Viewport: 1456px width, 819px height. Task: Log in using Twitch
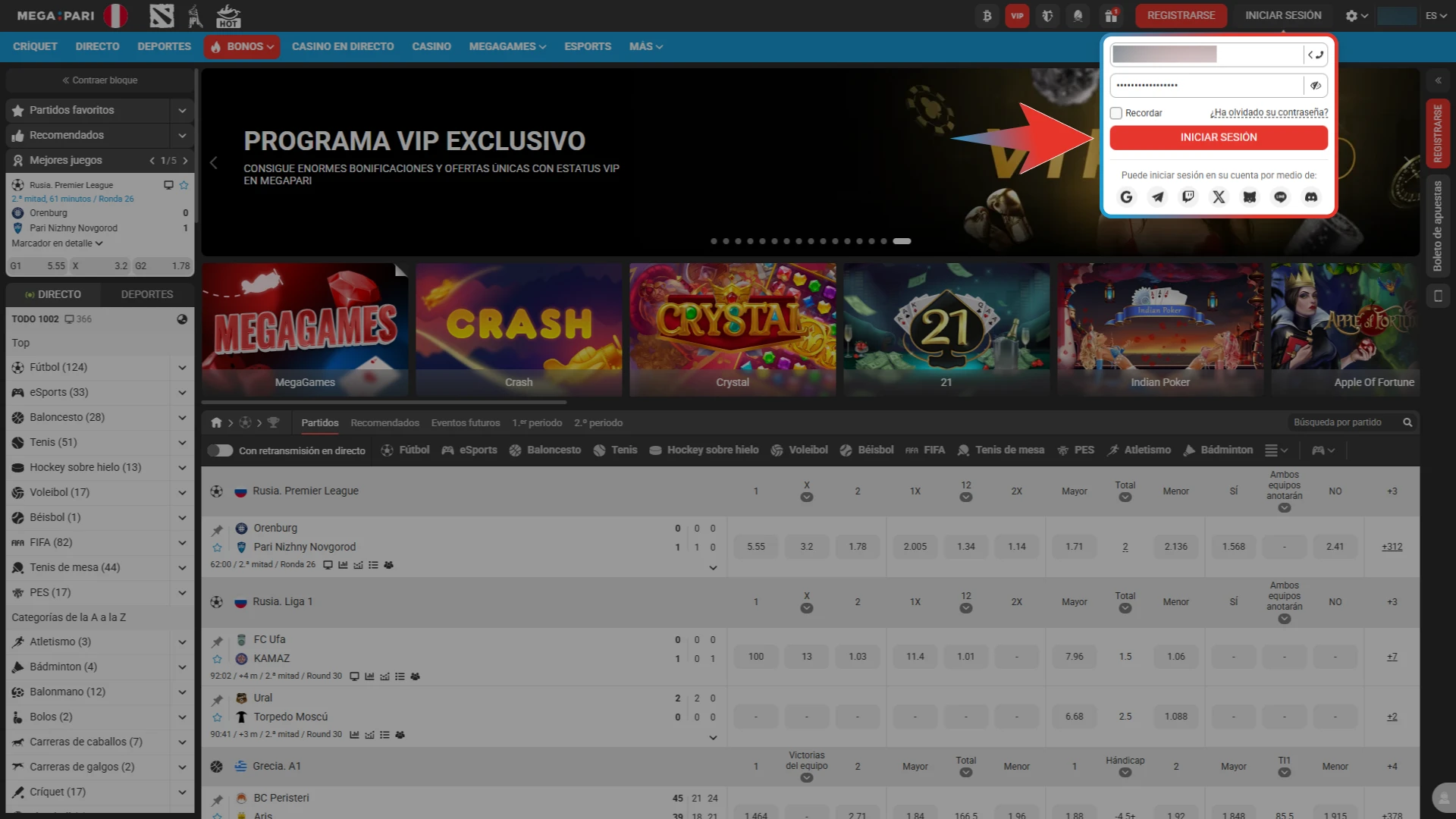click(x=1188, y=197)
